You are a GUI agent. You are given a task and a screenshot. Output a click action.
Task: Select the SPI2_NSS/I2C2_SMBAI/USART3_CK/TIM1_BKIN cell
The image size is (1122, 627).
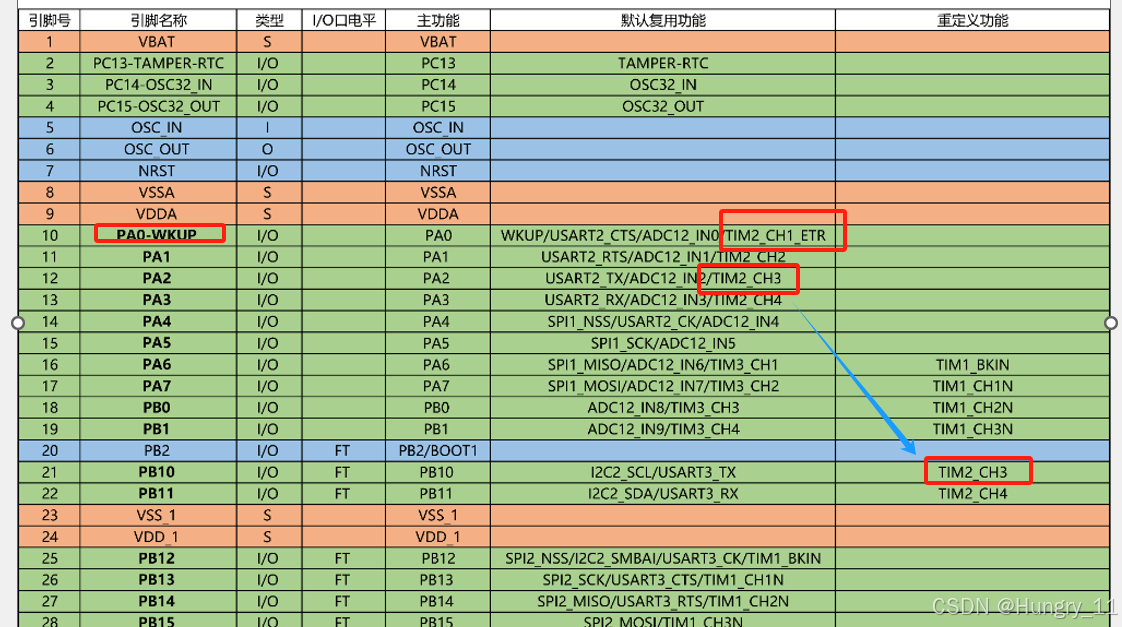pyautogui.click(x=663, y=558)
